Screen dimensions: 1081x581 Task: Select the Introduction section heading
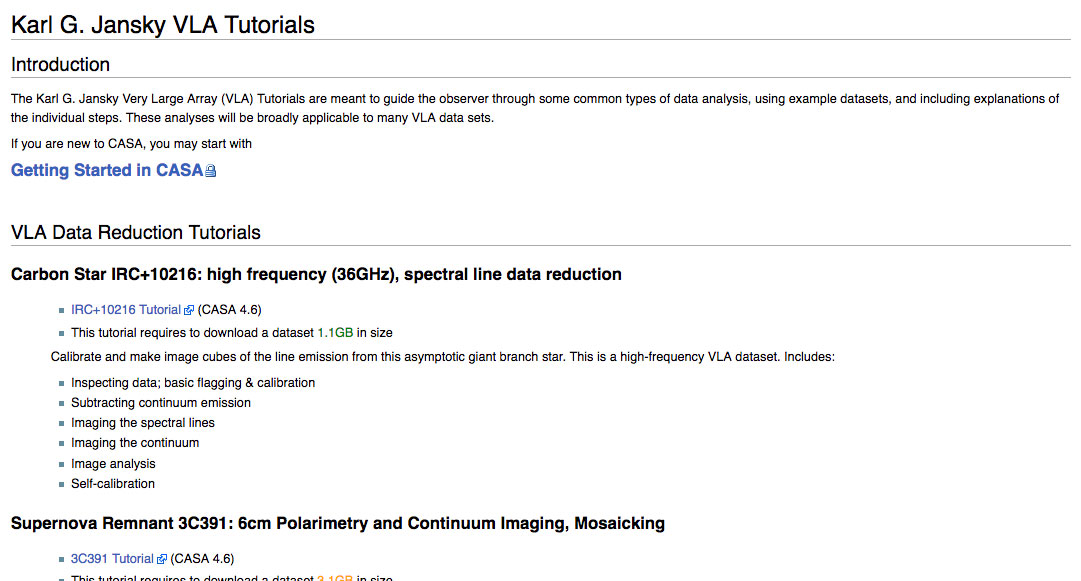point(60,65)
